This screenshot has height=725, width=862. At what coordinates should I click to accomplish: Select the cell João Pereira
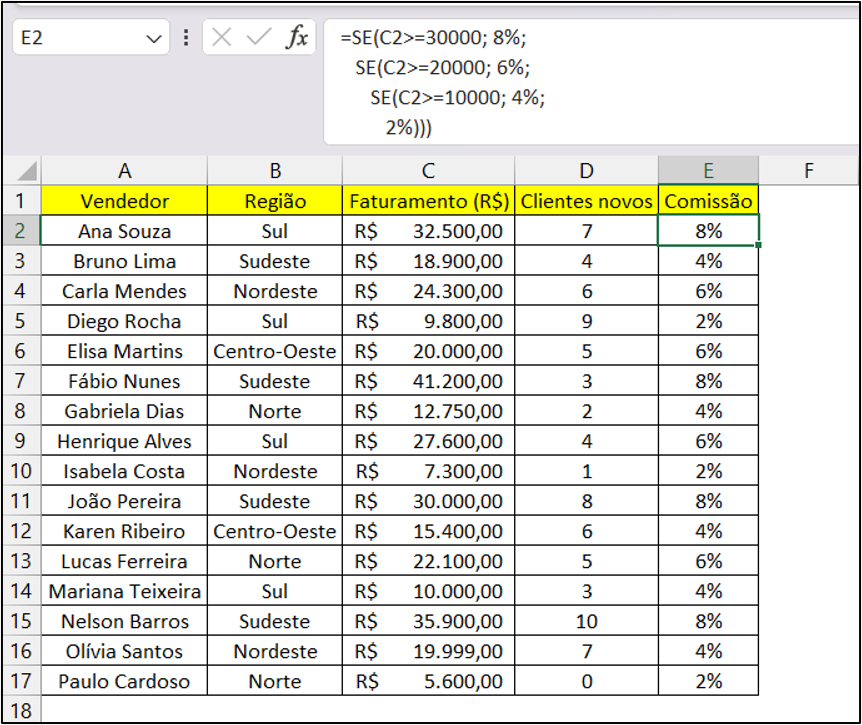click(124, 501)
